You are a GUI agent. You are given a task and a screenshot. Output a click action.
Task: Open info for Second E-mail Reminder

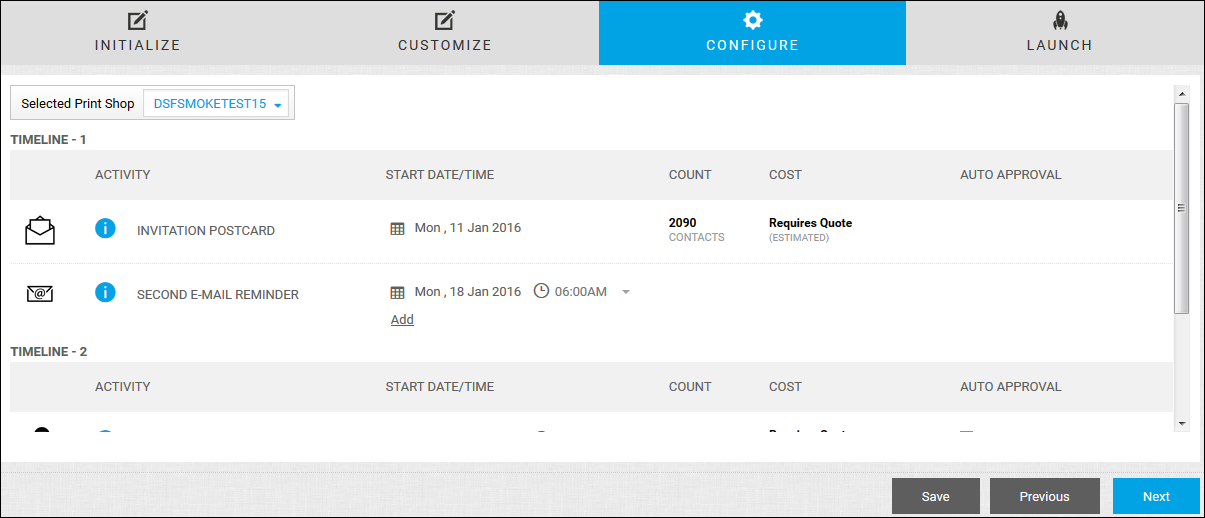pos(105,292)
